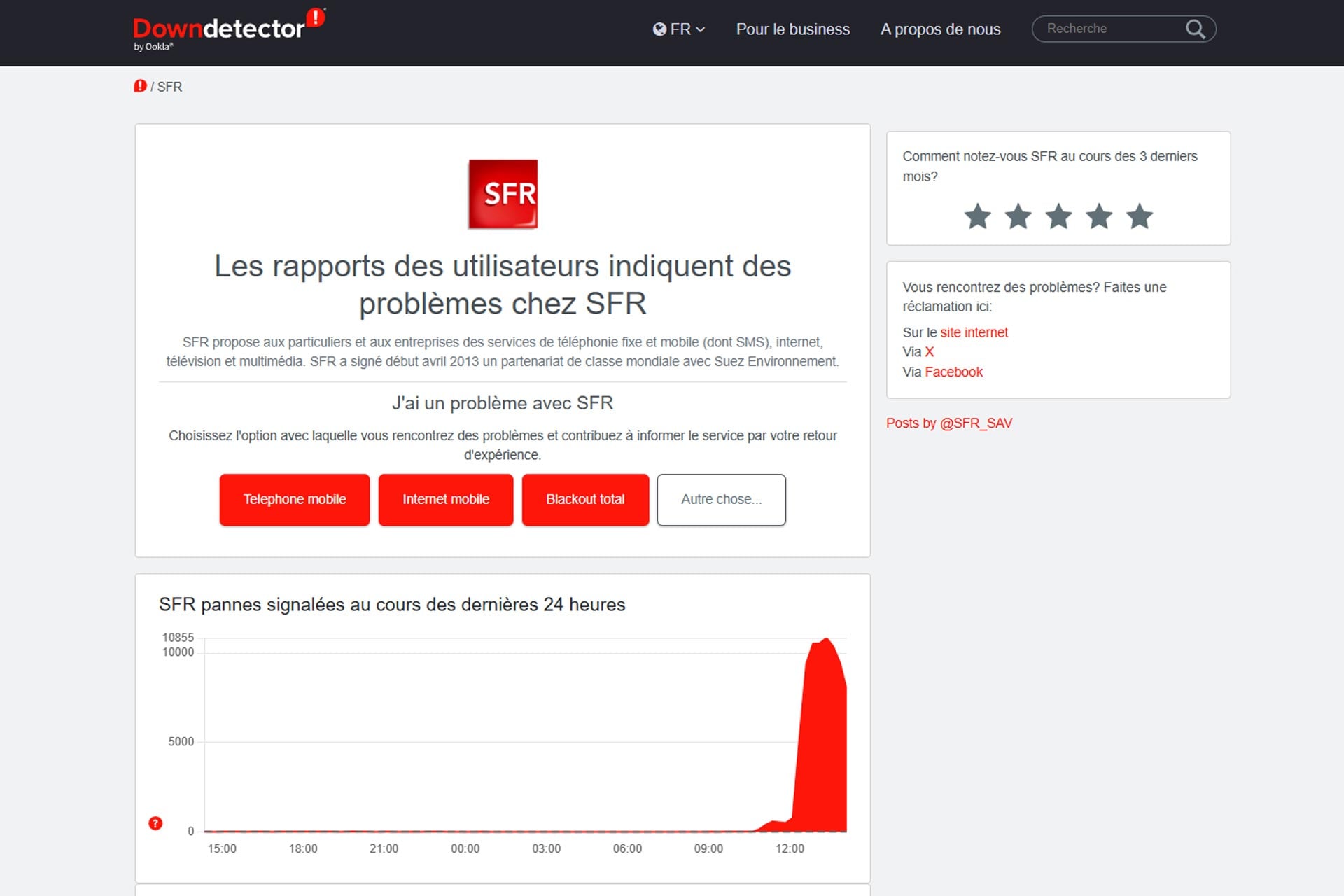Click the search magnifier icon
Screen dimensions: 1344x896
1195,29
